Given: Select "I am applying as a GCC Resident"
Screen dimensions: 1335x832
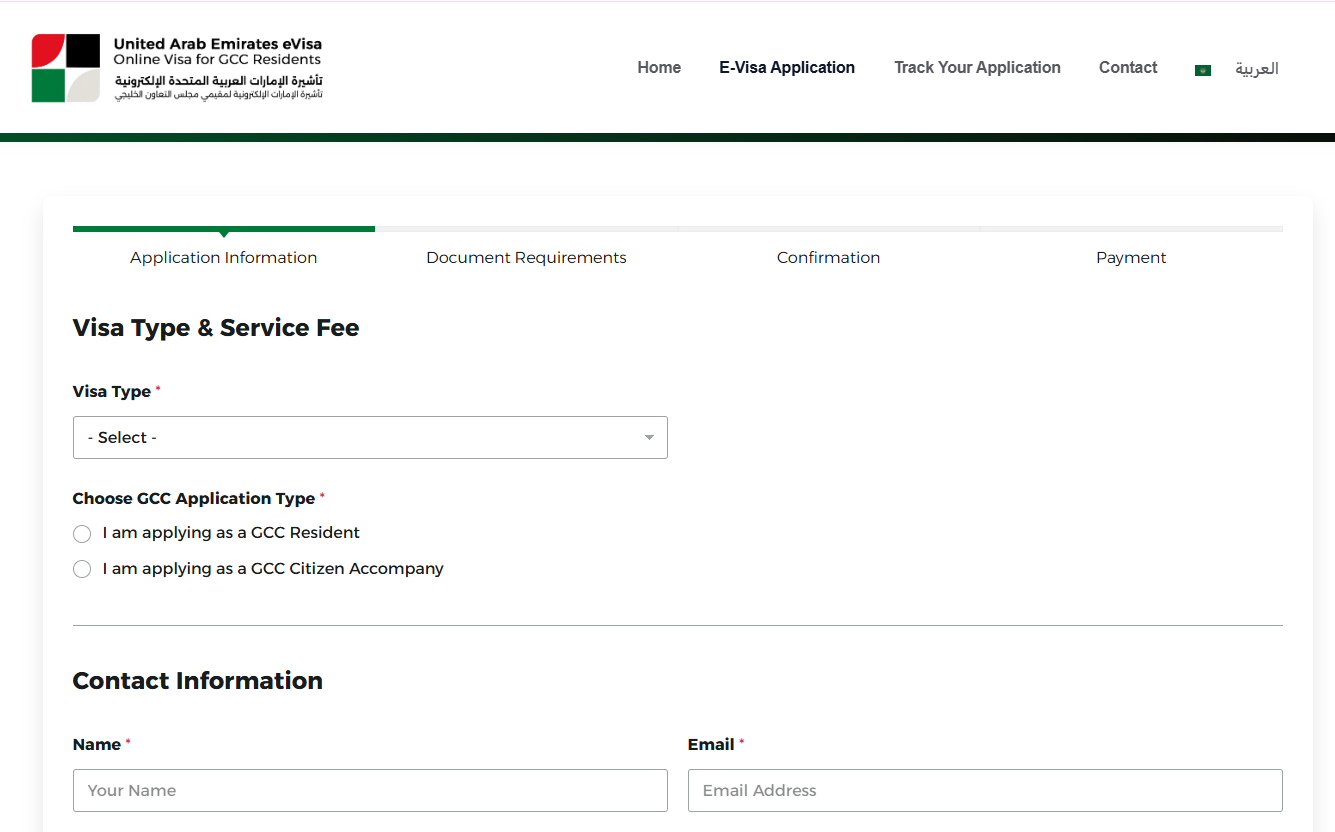Looking at the screenshot, I should [82, 533].
